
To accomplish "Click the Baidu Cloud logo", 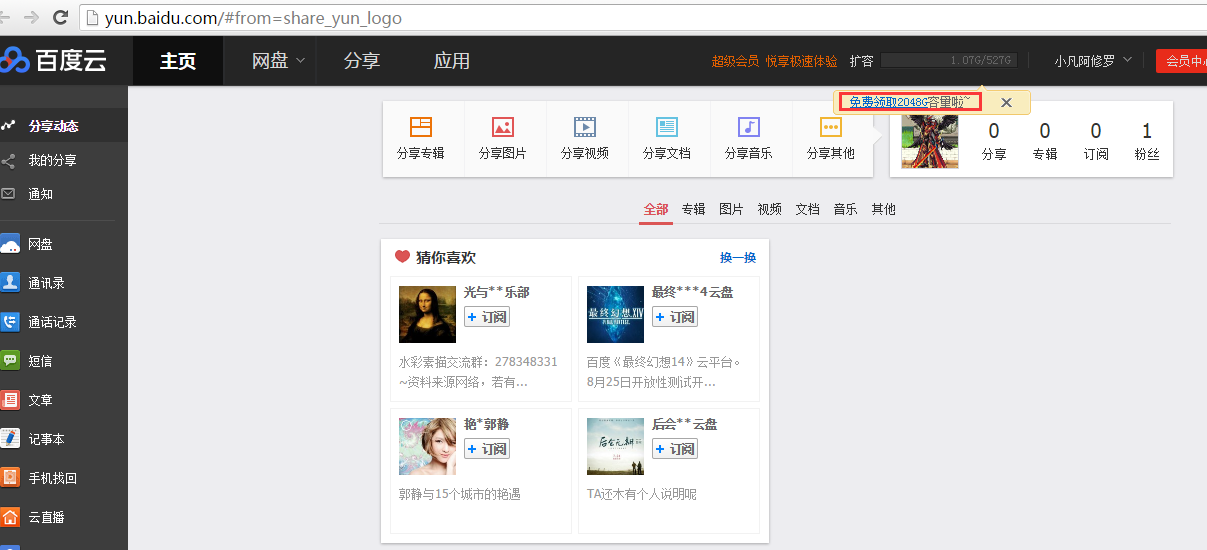I will pos(54,60).
